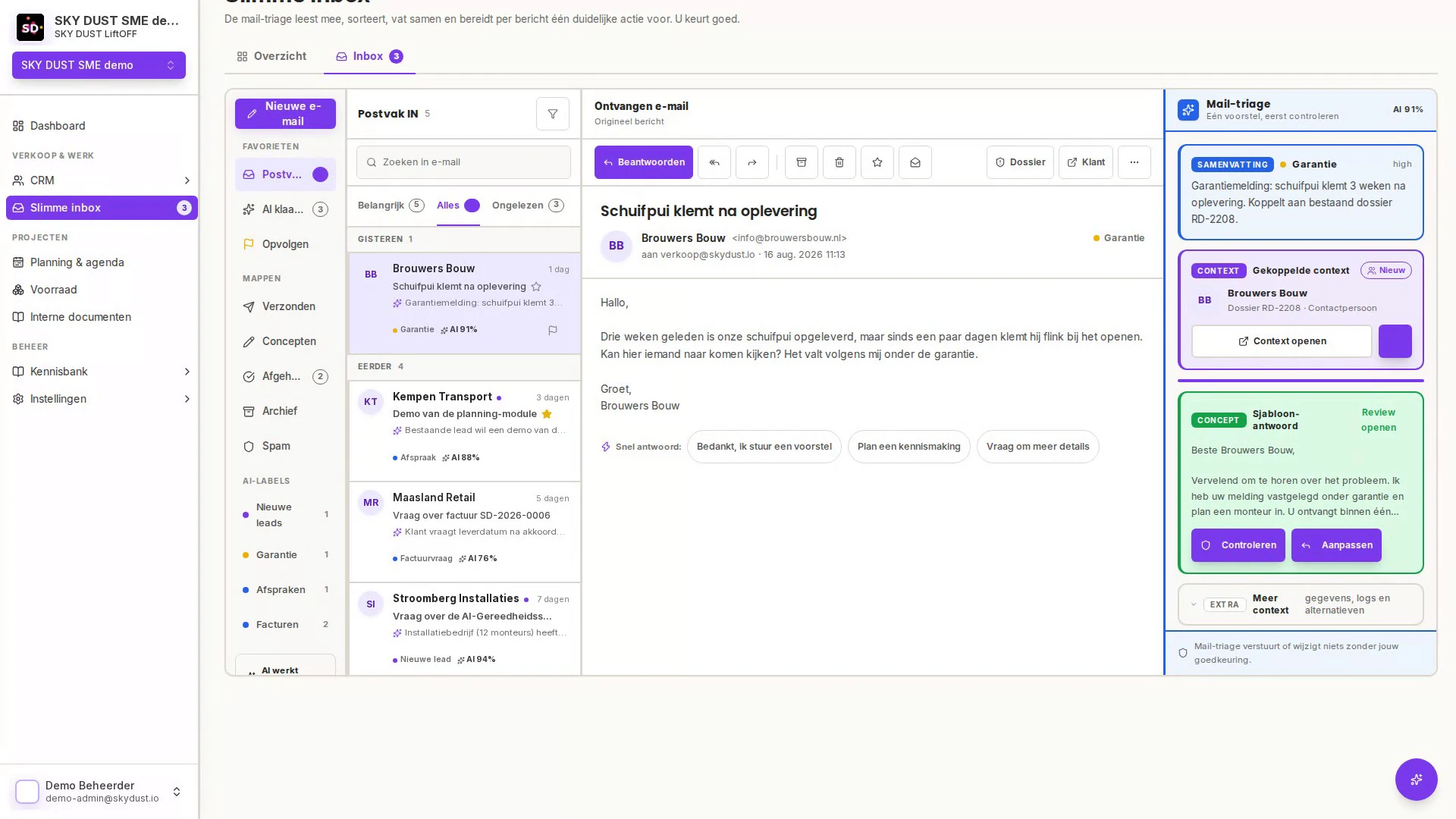The width and height of the screenshot is (1456, 819).
Task: Open the SKY DUST SME demo workspace dropdown
Action: coord(99,65)
